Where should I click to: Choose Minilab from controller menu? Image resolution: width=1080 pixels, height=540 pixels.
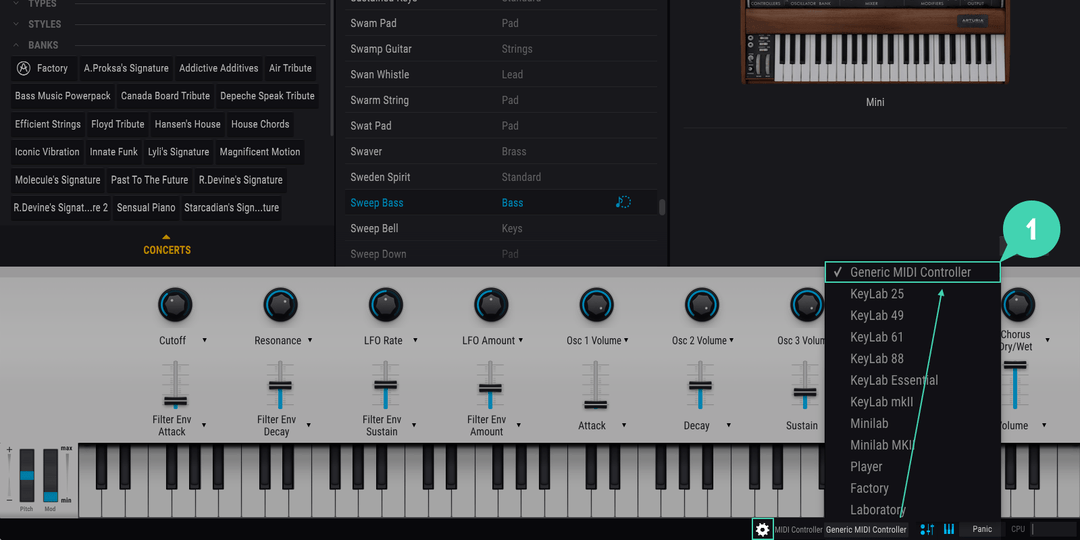pyautogui.click(x=913, y=424)
